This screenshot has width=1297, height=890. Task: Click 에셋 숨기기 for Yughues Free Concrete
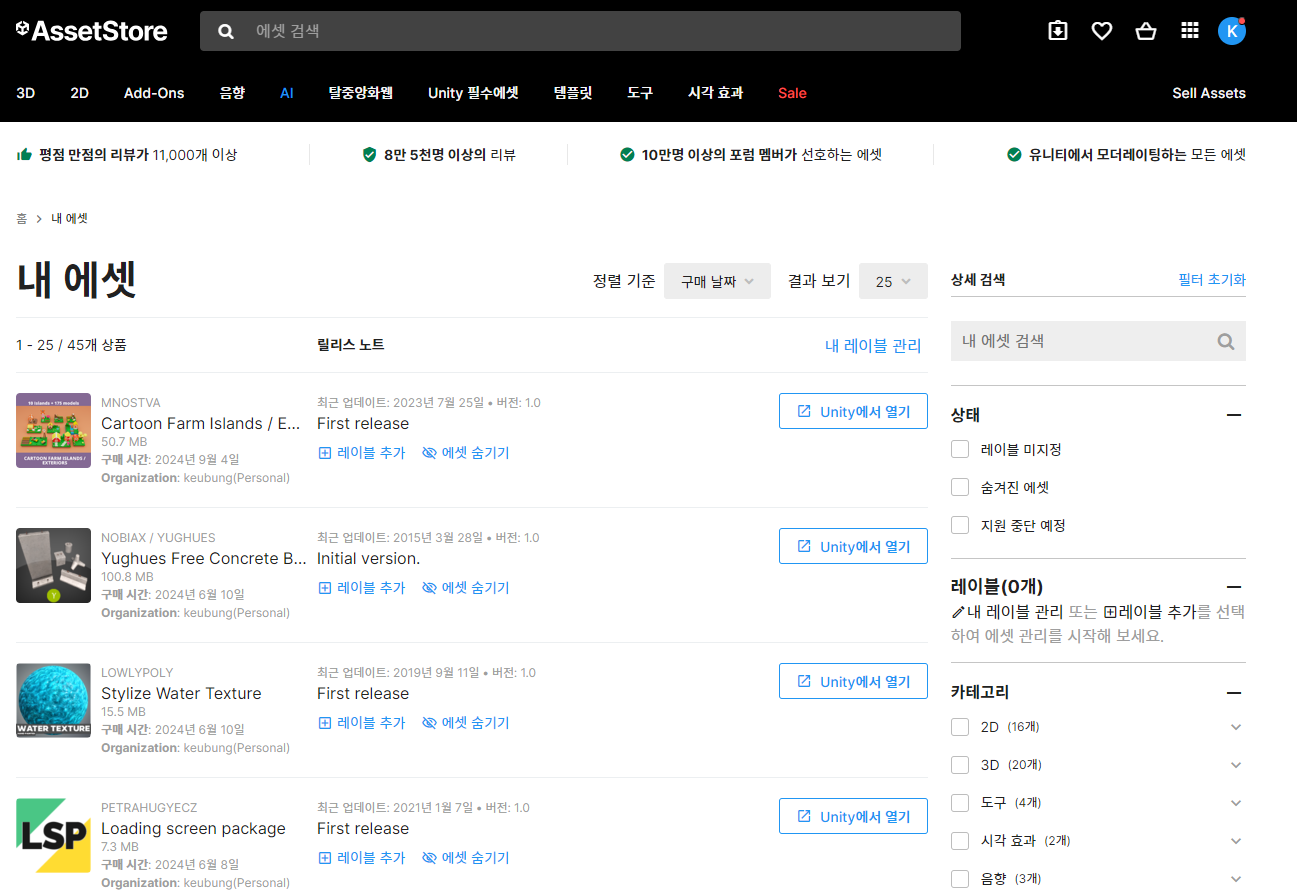pyautogui.click(x=466, y=588)
